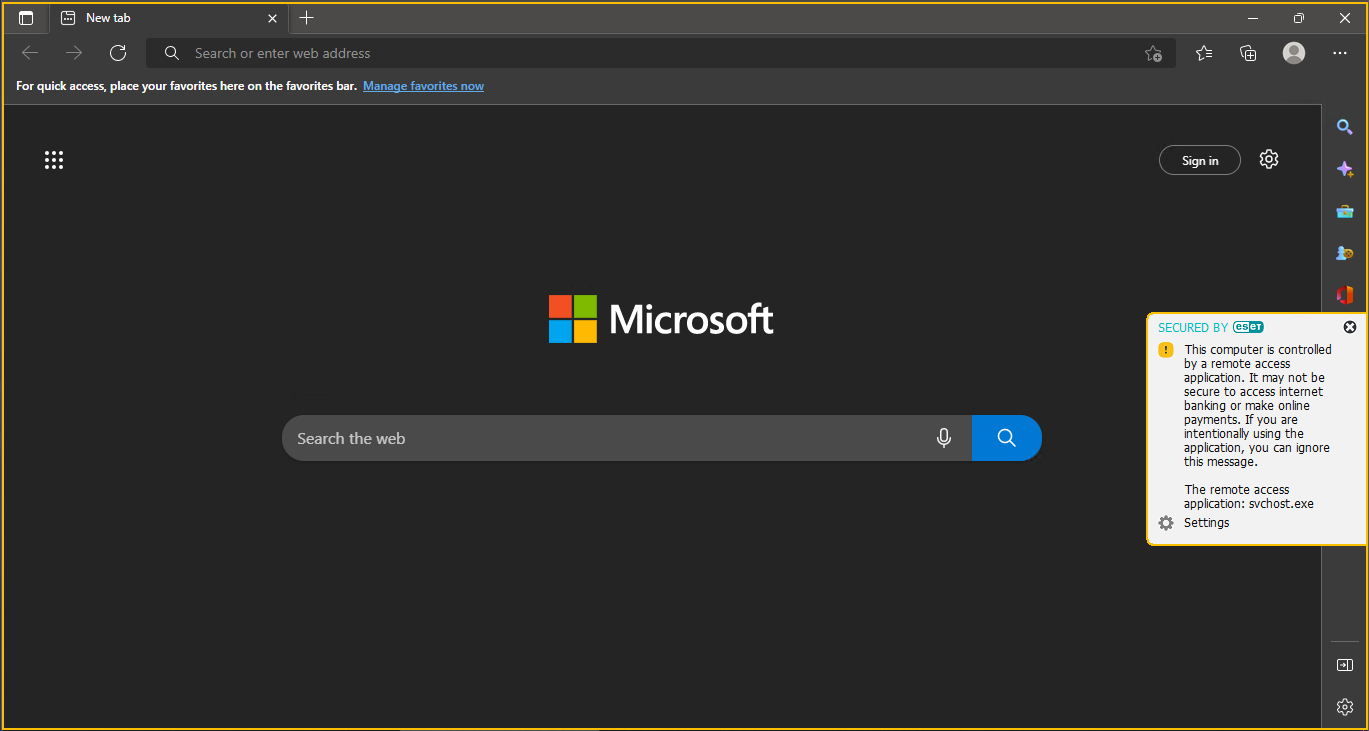Restore down the browser window
This screenshot has height=731, width=1369.
[1299, 18]
